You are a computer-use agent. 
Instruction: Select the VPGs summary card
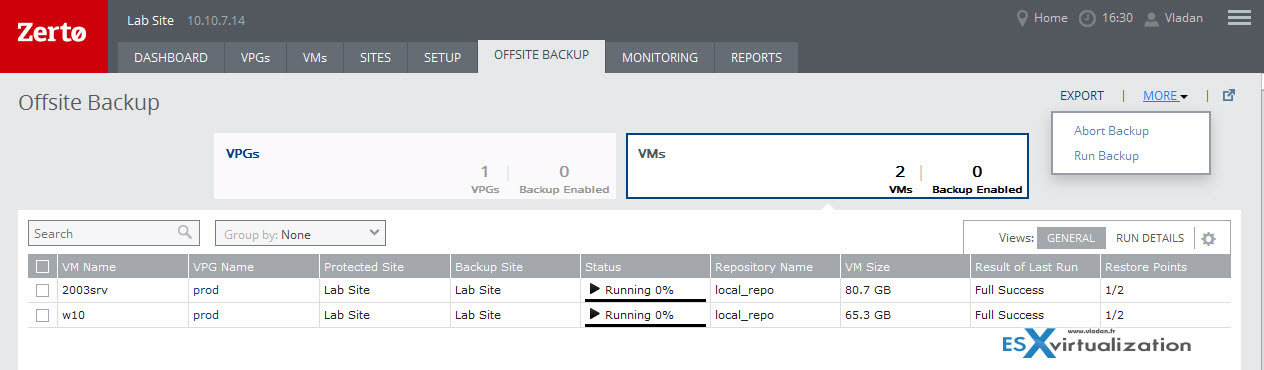click(415, 166)
